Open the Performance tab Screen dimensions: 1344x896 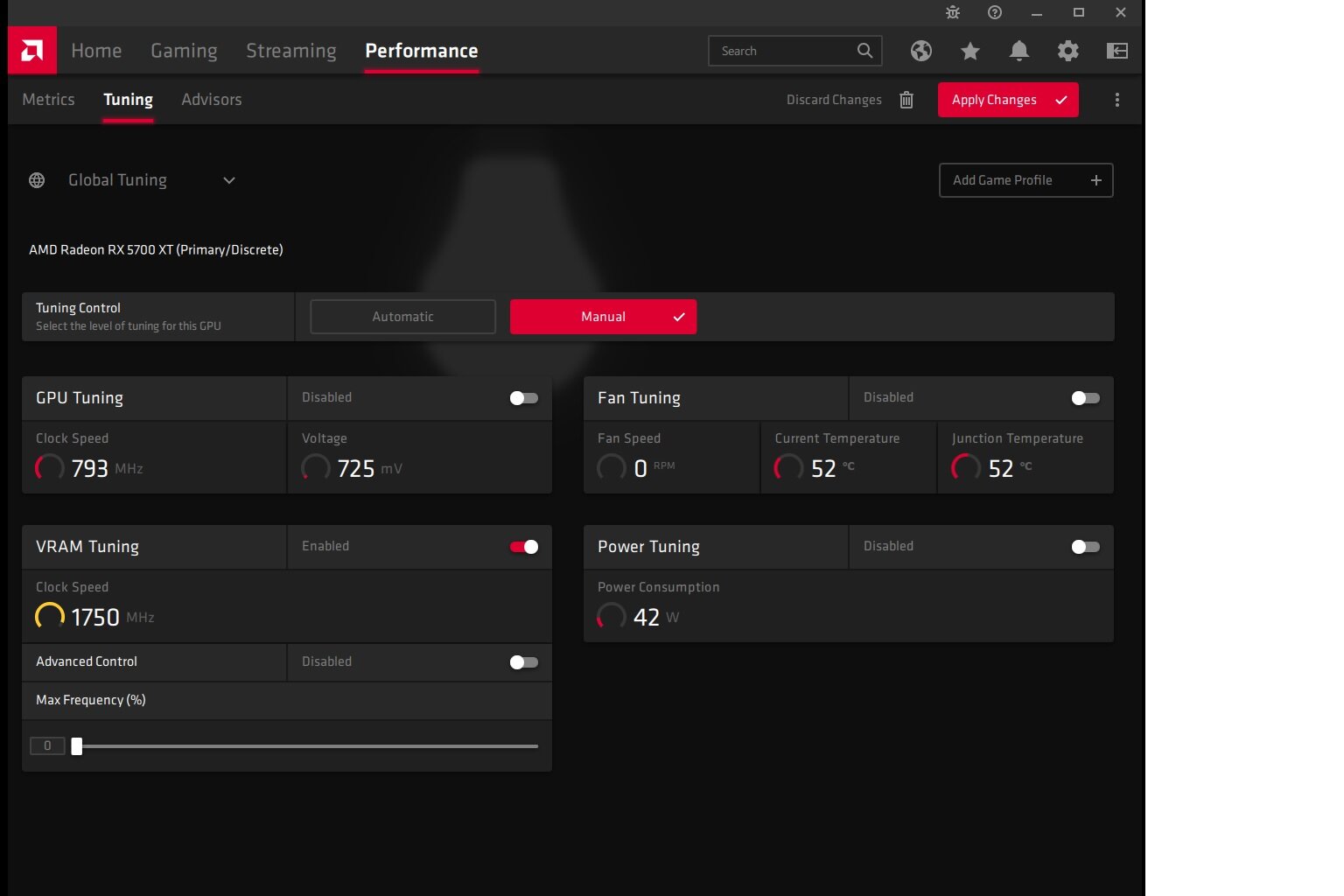pyautogui.click(x=422, y=51)
